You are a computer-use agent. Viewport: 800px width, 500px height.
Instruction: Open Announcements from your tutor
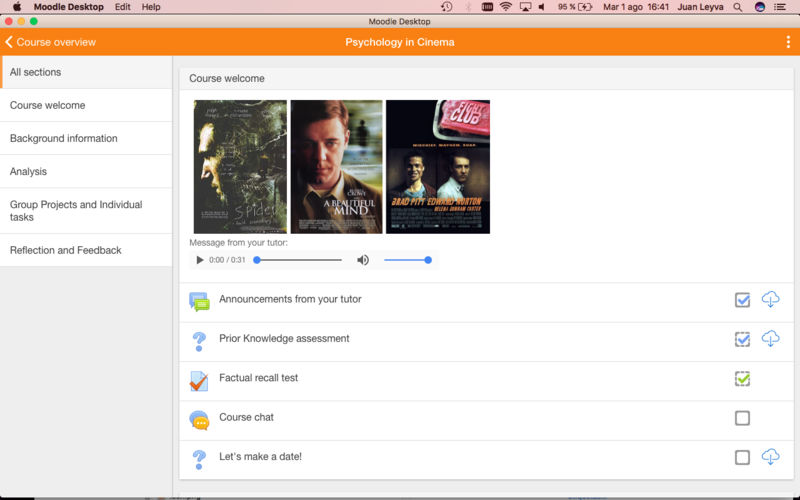pyautogui.click(x=290, y=299)
